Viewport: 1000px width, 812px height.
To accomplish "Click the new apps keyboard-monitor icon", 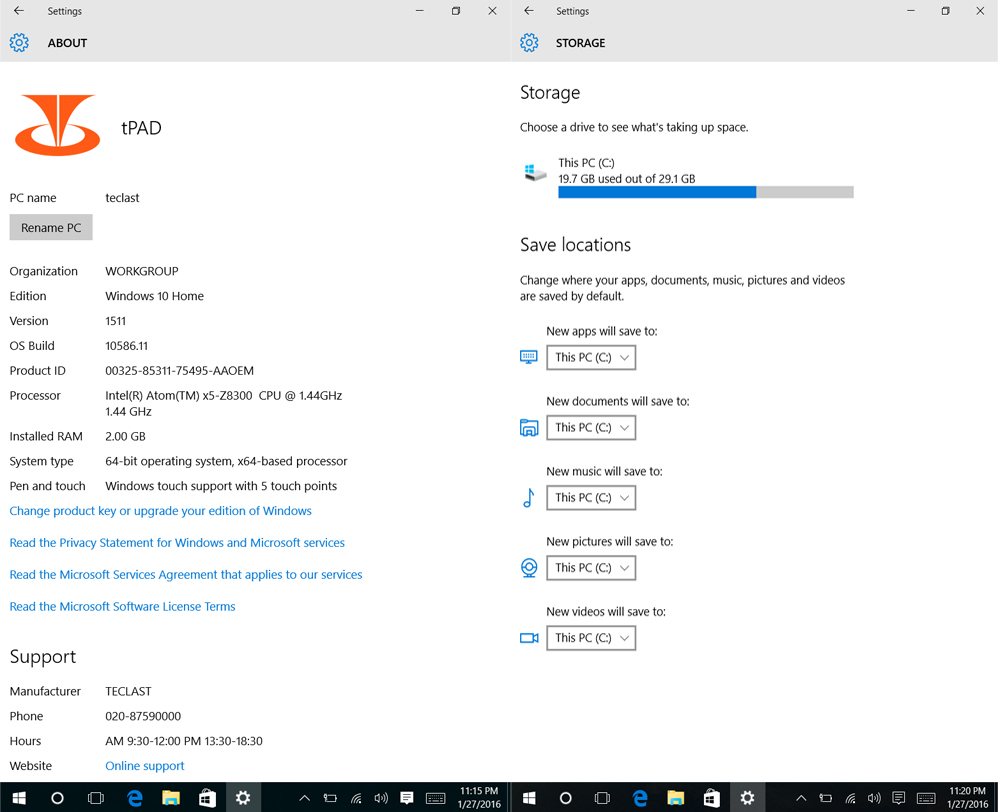I will tap(529, 357).
